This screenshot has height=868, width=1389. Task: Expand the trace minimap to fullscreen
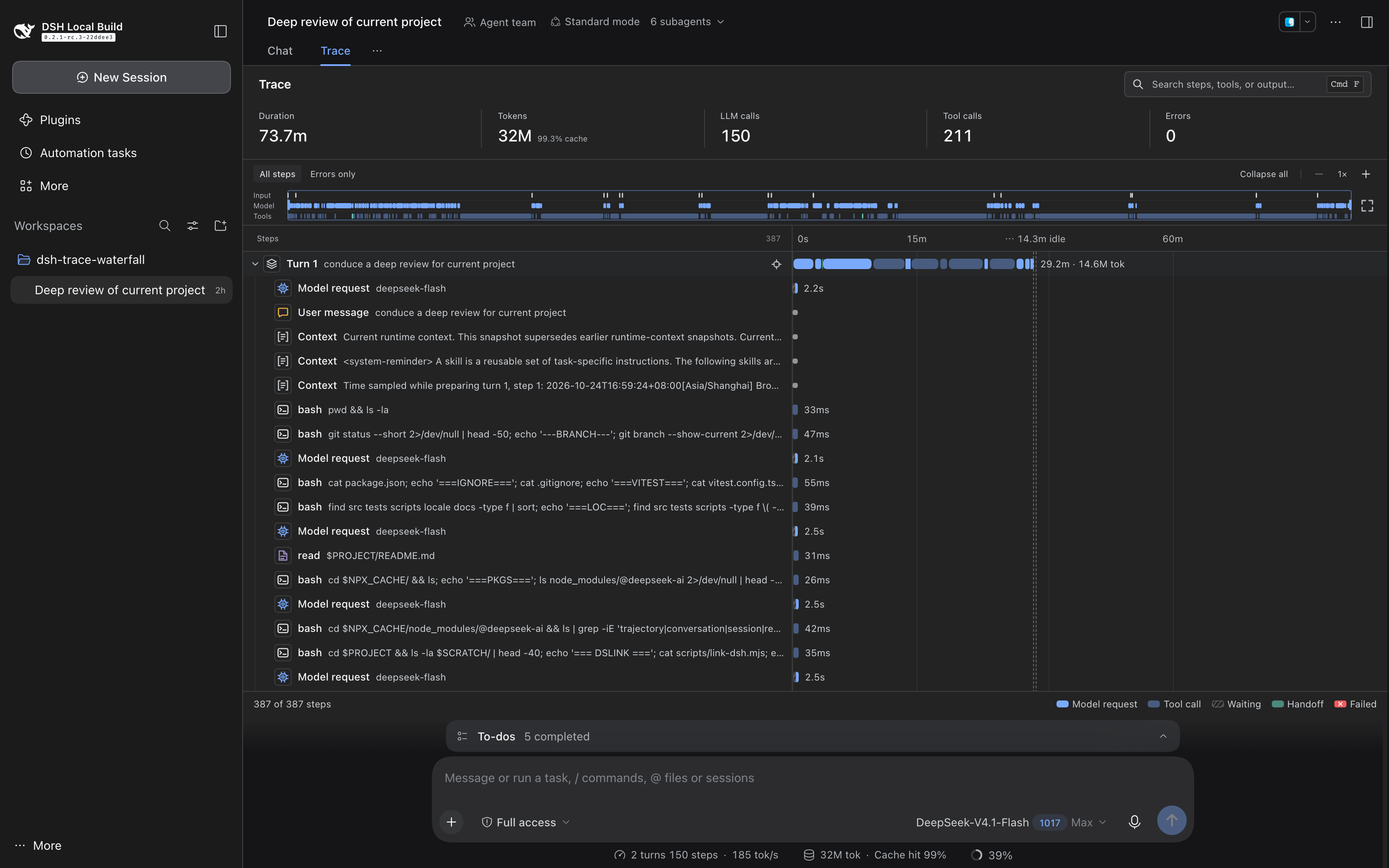[1367, 206]
